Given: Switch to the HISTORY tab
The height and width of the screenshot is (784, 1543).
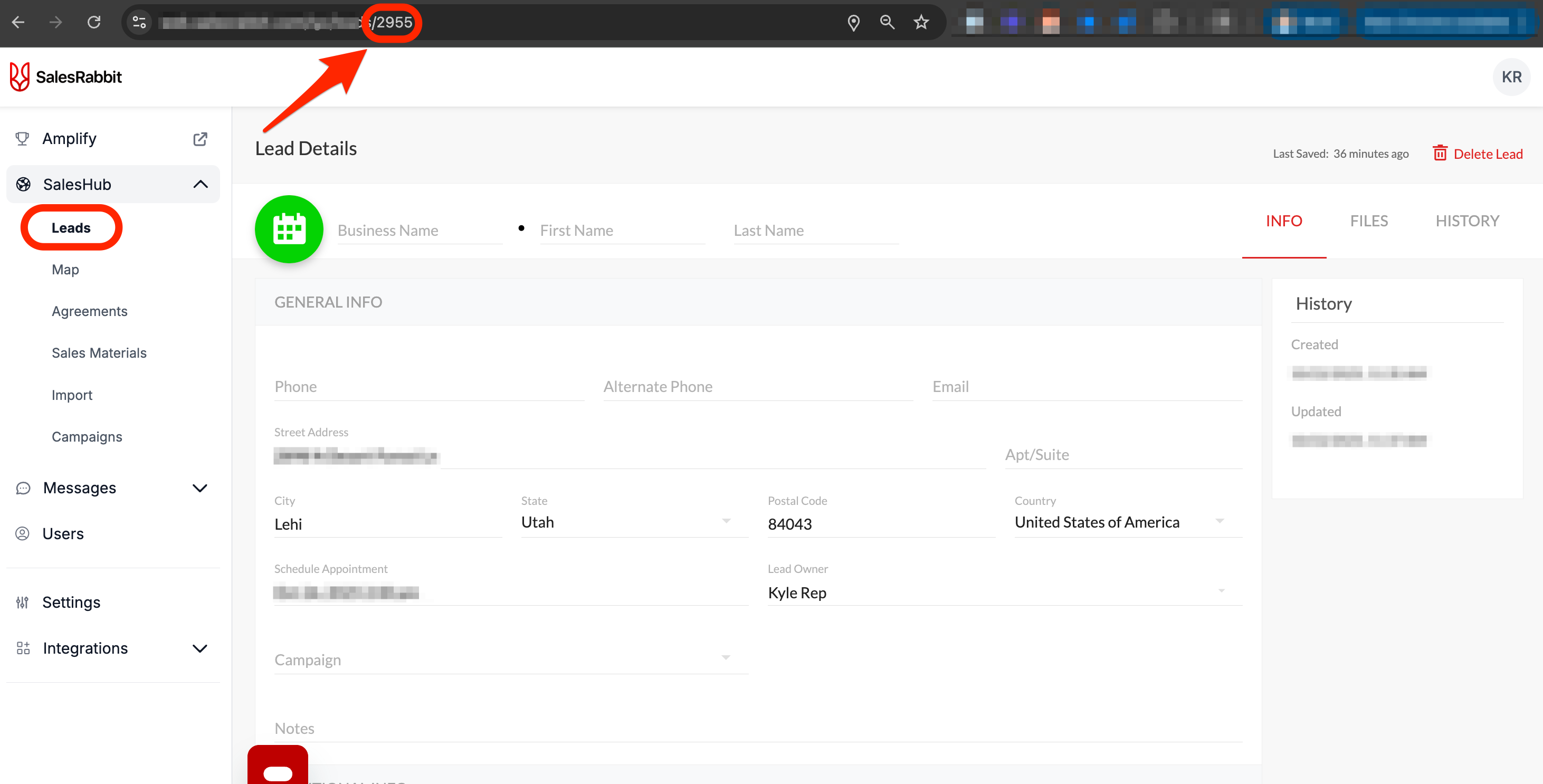Looking at the screenshot, I should coord(1467,221).
